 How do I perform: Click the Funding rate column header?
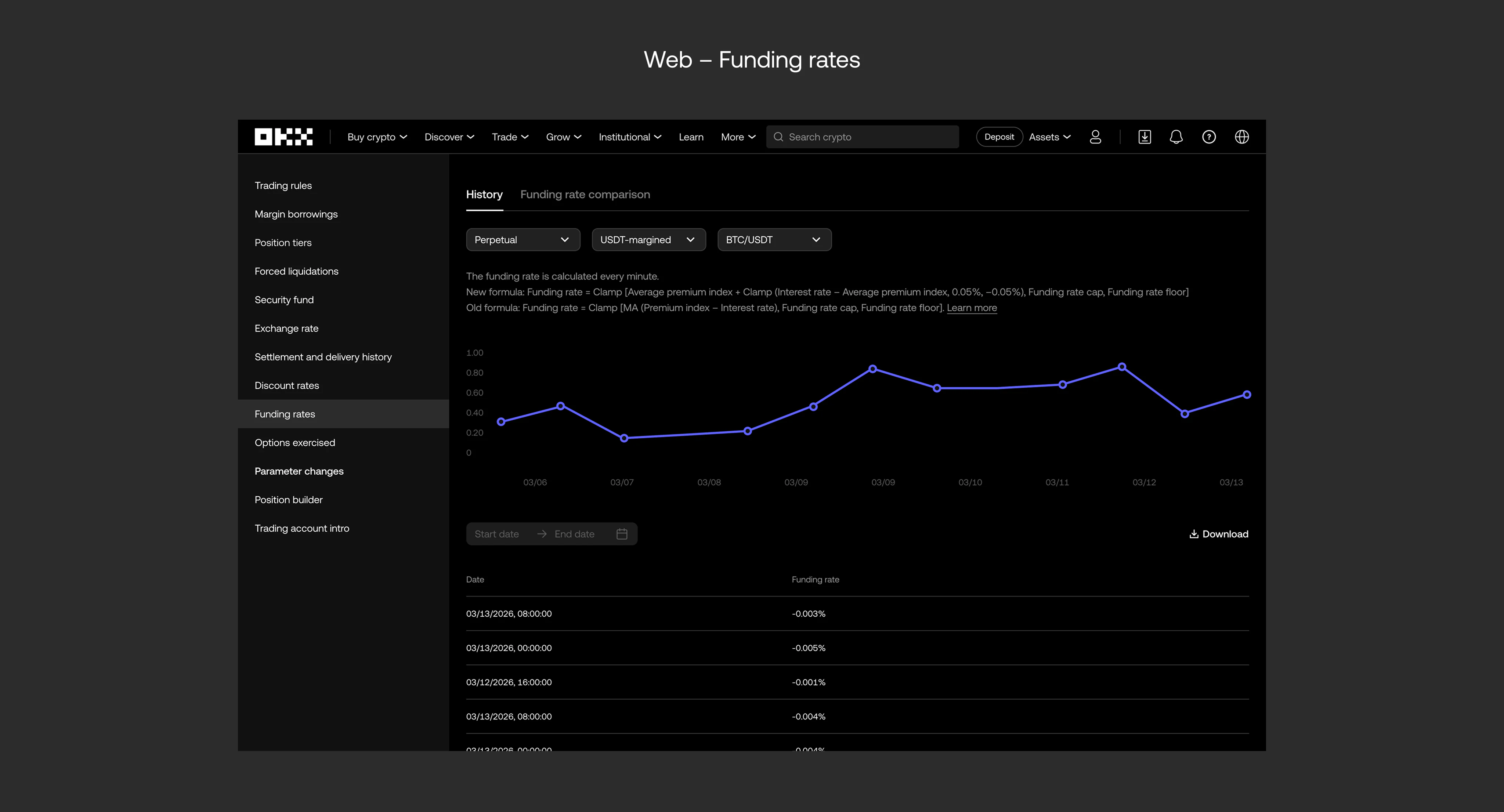click(x=815, y=579)
